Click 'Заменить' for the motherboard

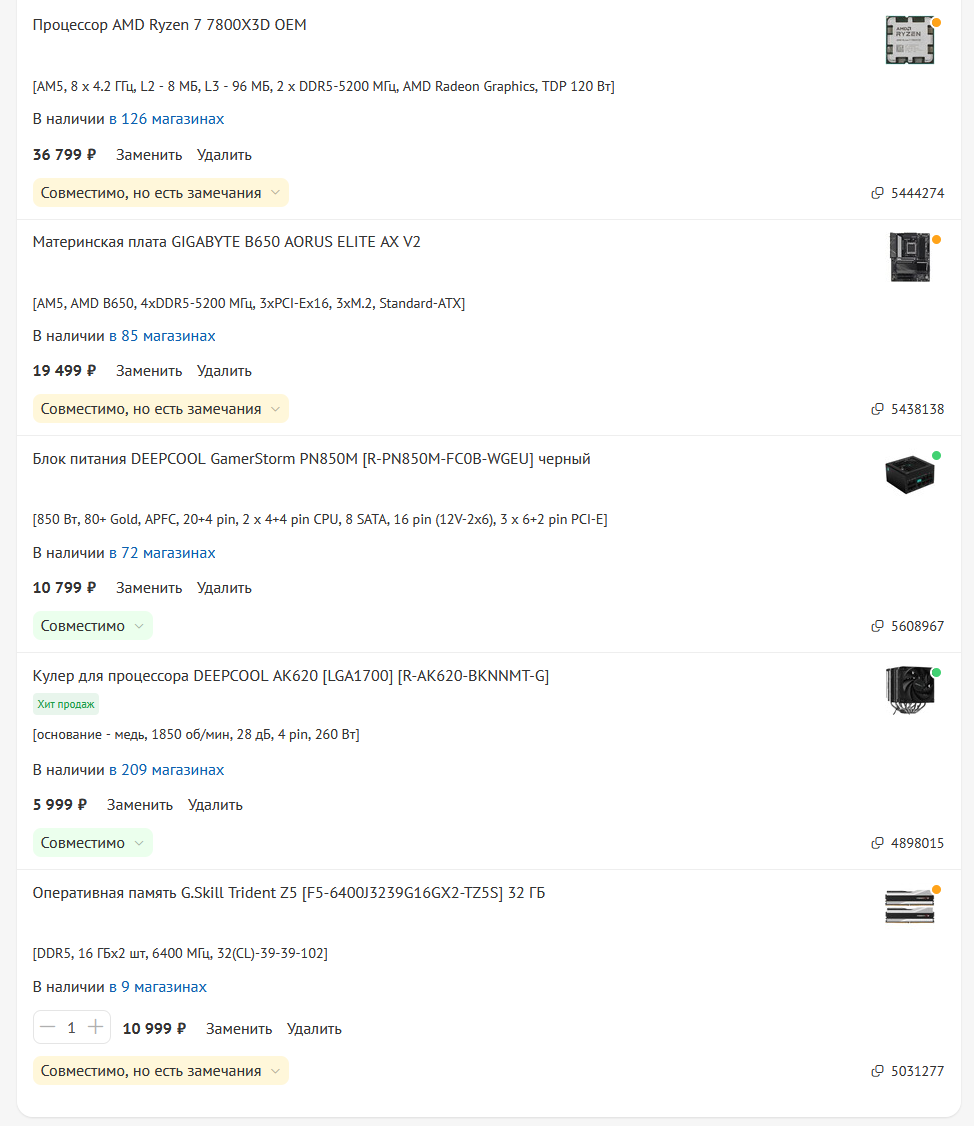click(x=149, y=371)
